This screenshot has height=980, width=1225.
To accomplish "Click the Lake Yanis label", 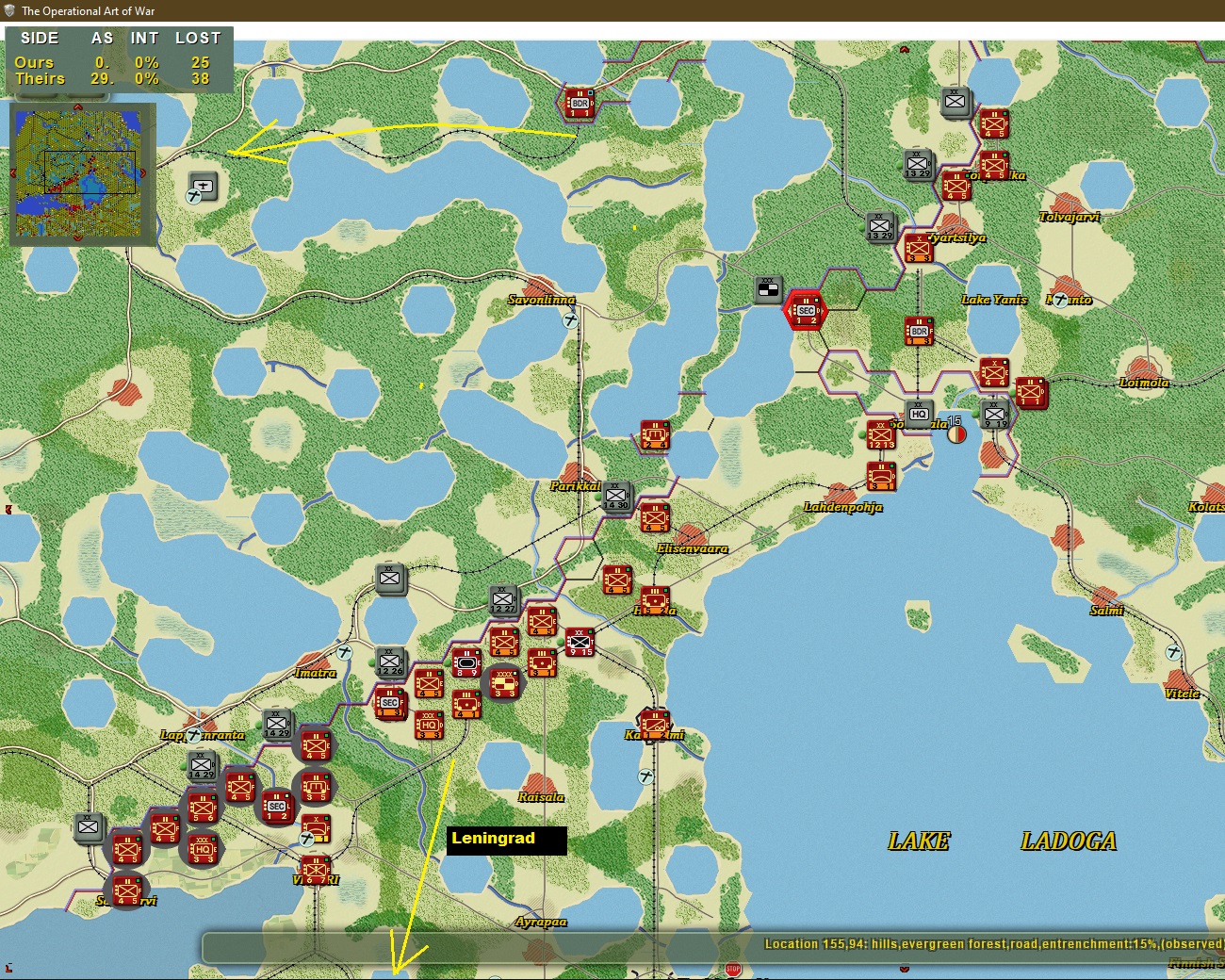I will [x=994, y=300].
